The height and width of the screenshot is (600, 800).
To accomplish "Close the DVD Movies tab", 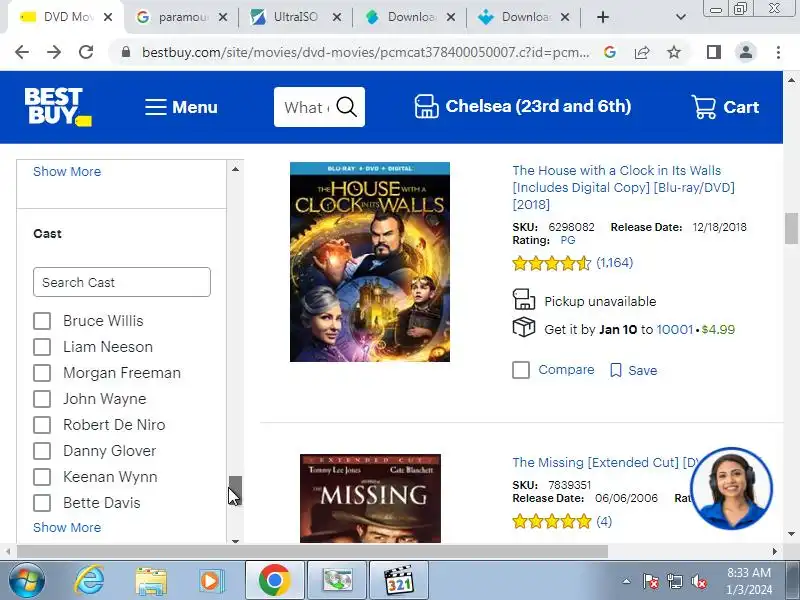I will (x=108, y=17).
